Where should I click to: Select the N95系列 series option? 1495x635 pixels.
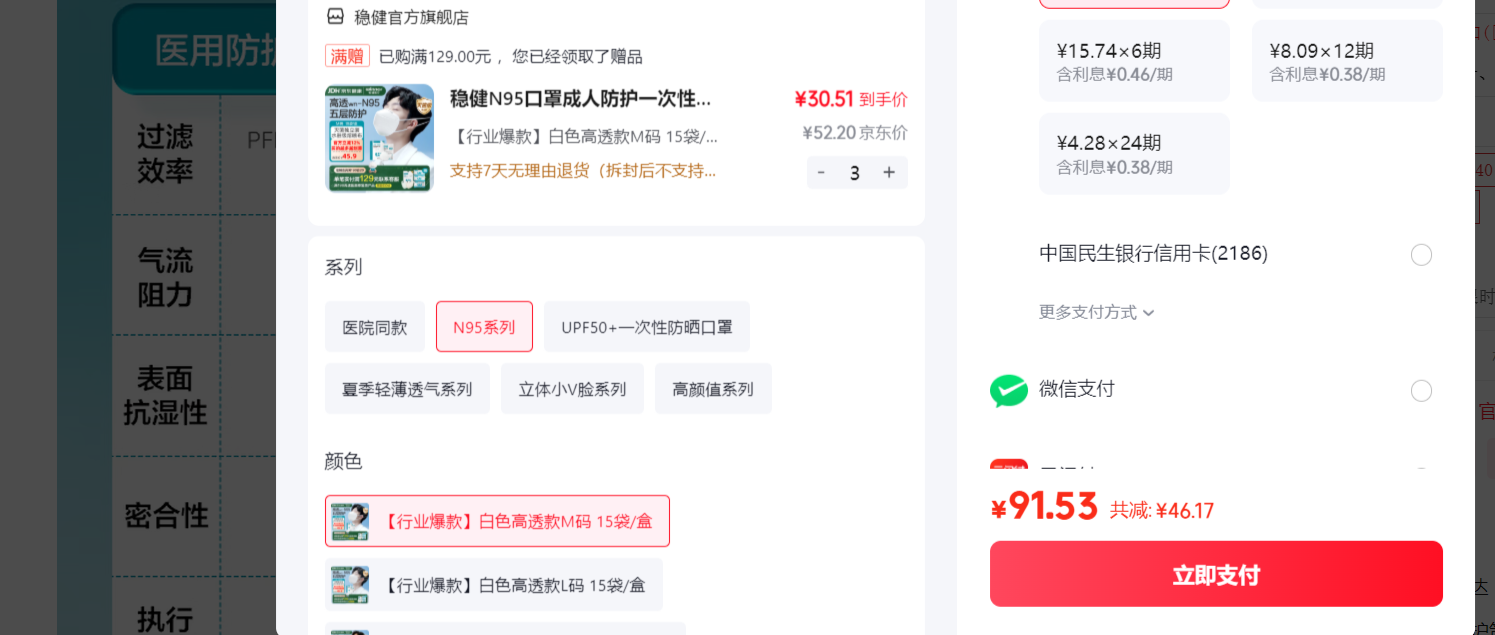tap(484, 327)
